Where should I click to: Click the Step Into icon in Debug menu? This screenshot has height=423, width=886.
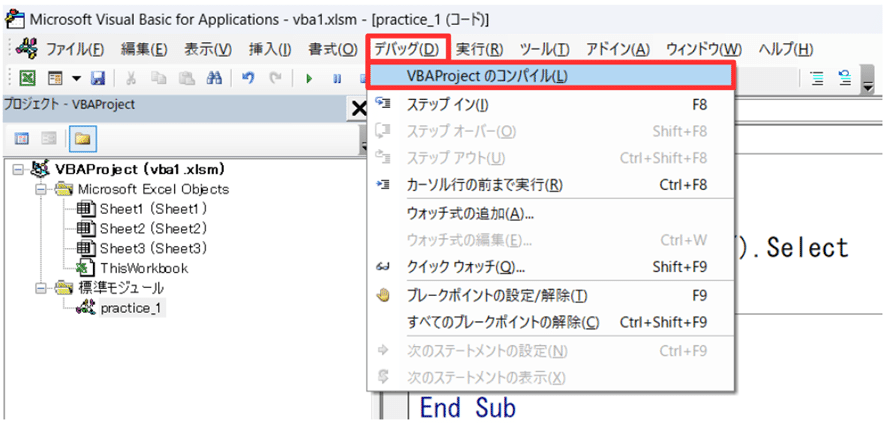click(x=383, y=103)
